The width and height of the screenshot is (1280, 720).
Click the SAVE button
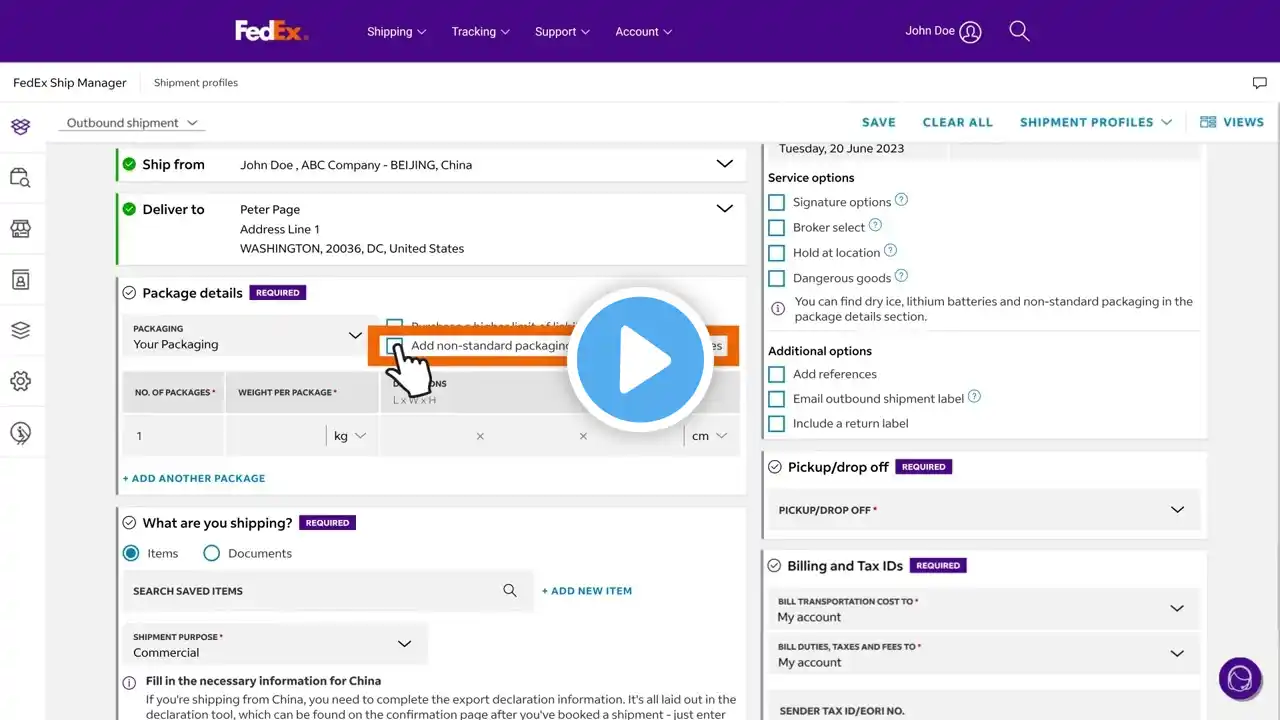coord(879,122)
